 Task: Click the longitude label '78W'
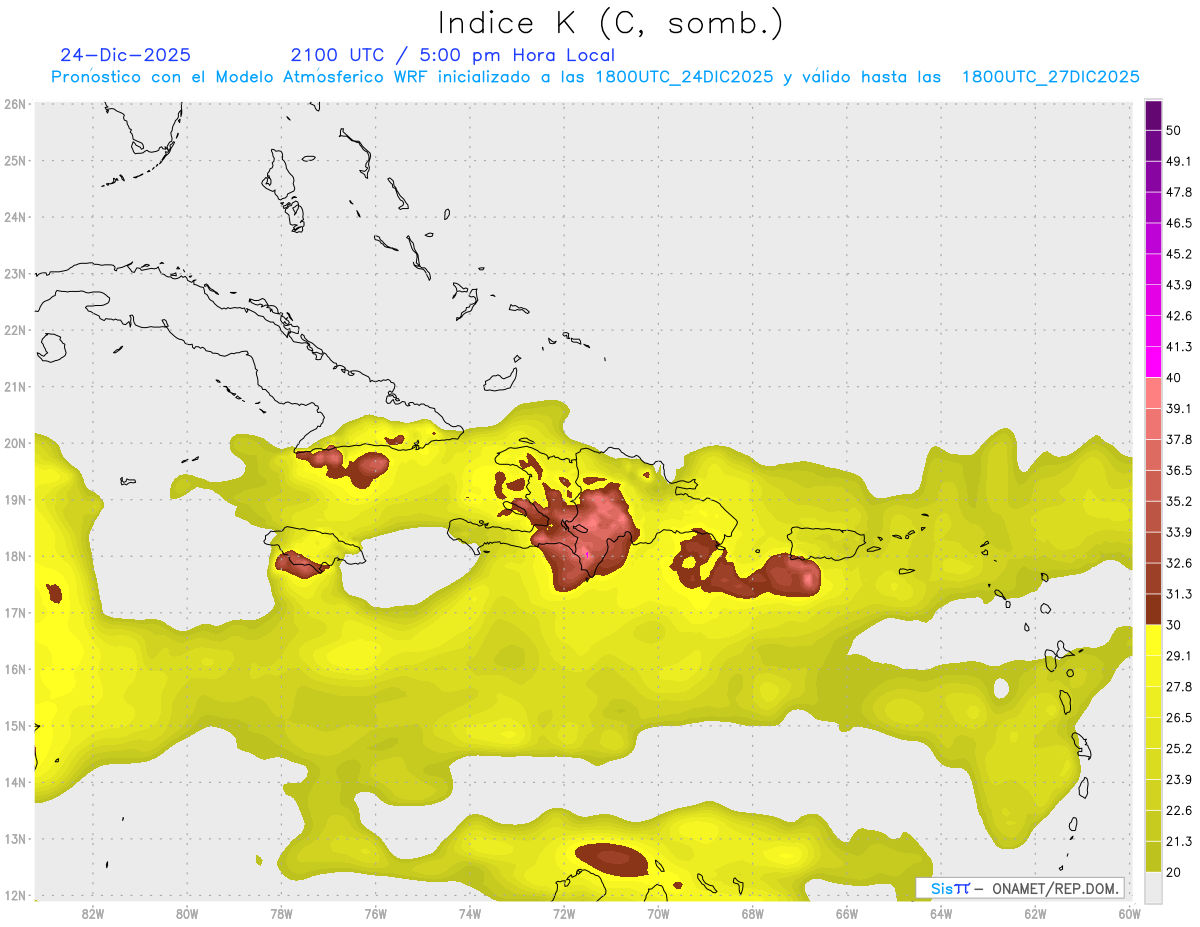tap(281, 913)
